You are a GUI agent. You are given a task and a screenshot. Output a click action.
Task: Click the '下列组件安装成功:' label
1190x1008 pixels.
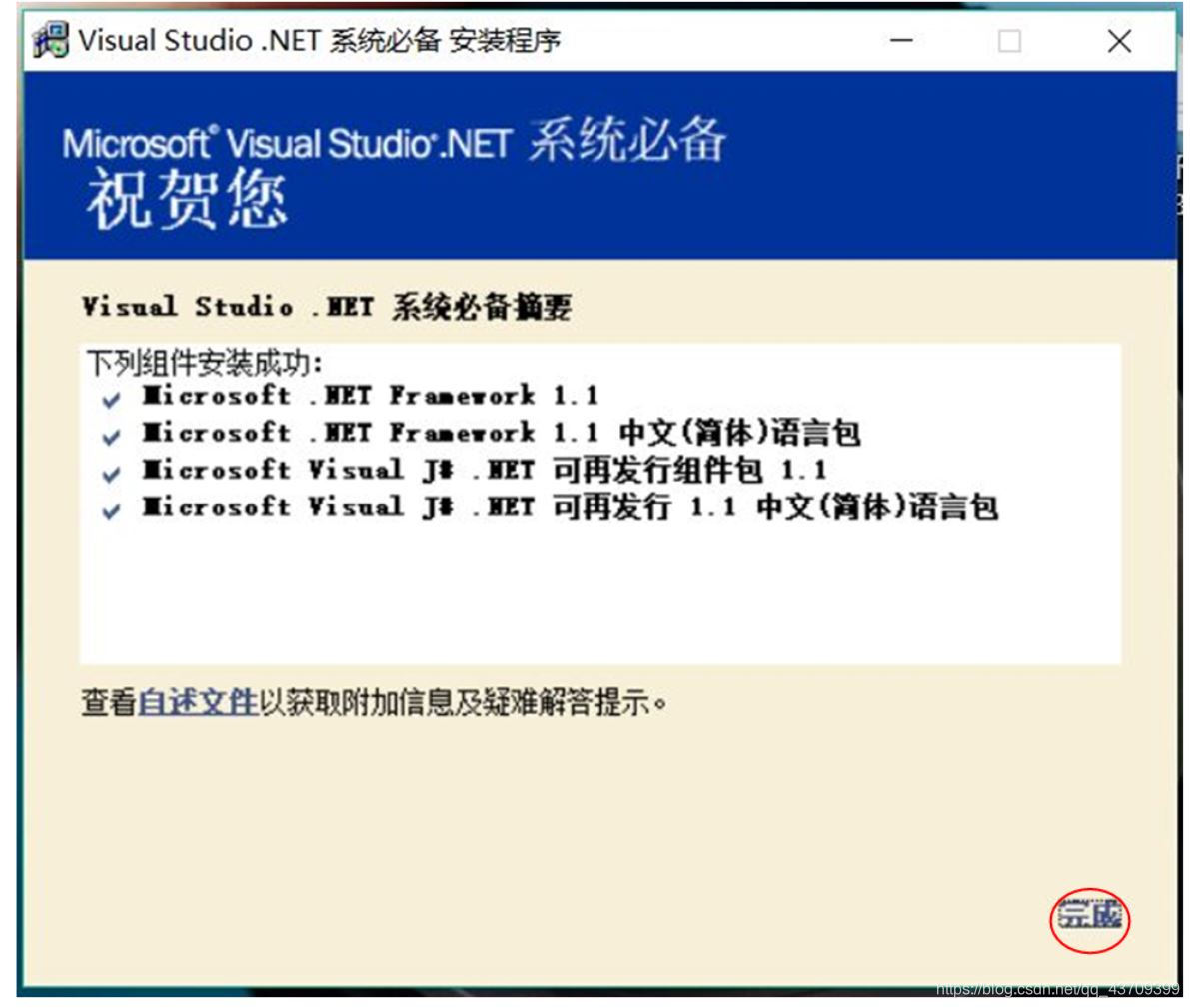(205, 363)
